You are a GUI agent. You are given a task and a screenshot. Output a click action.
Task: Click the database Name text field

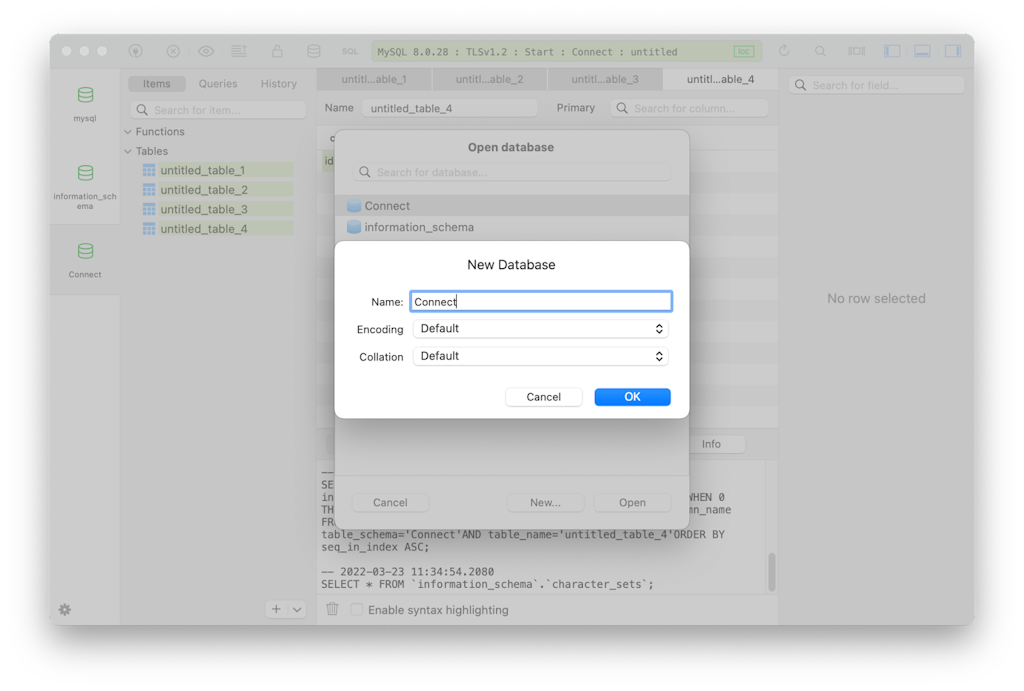click(x=540, y=301)
